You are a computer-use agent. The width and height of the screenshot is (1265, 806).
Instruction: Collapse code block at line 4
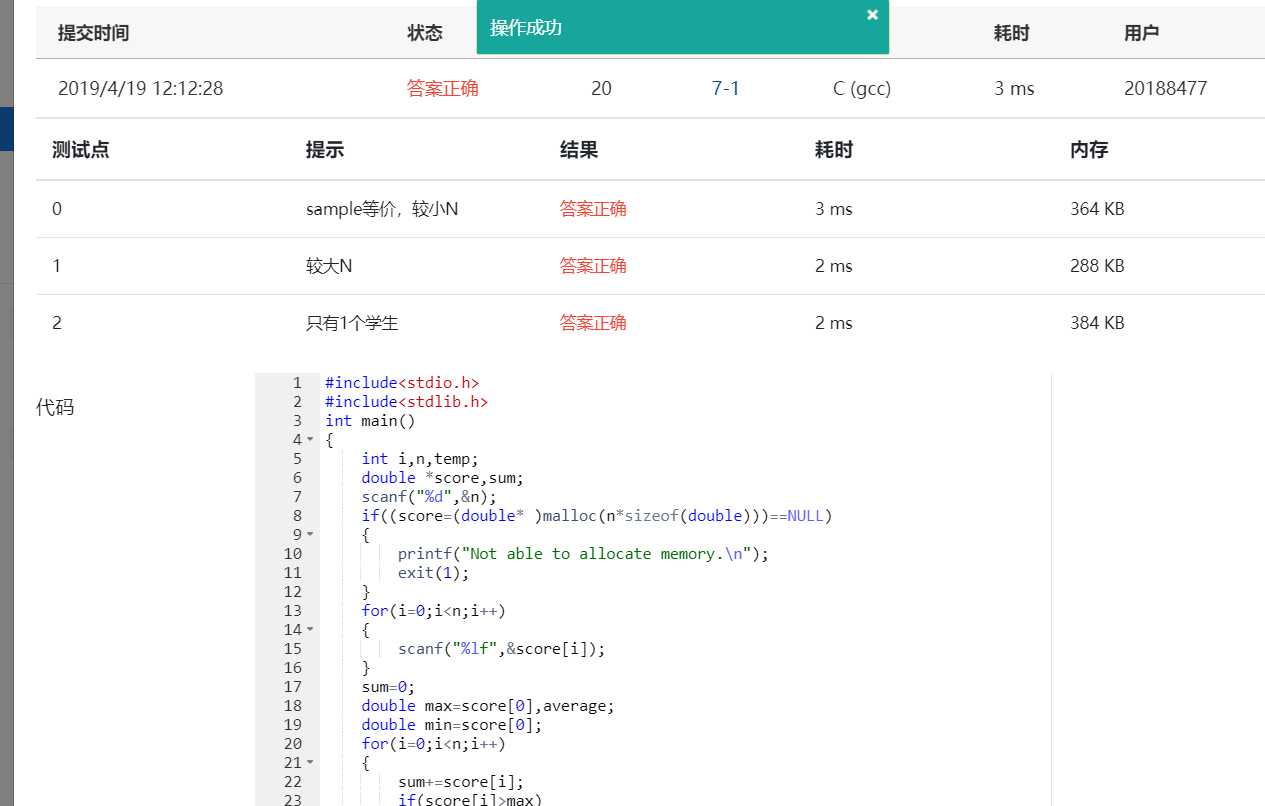tap(310, 440)
